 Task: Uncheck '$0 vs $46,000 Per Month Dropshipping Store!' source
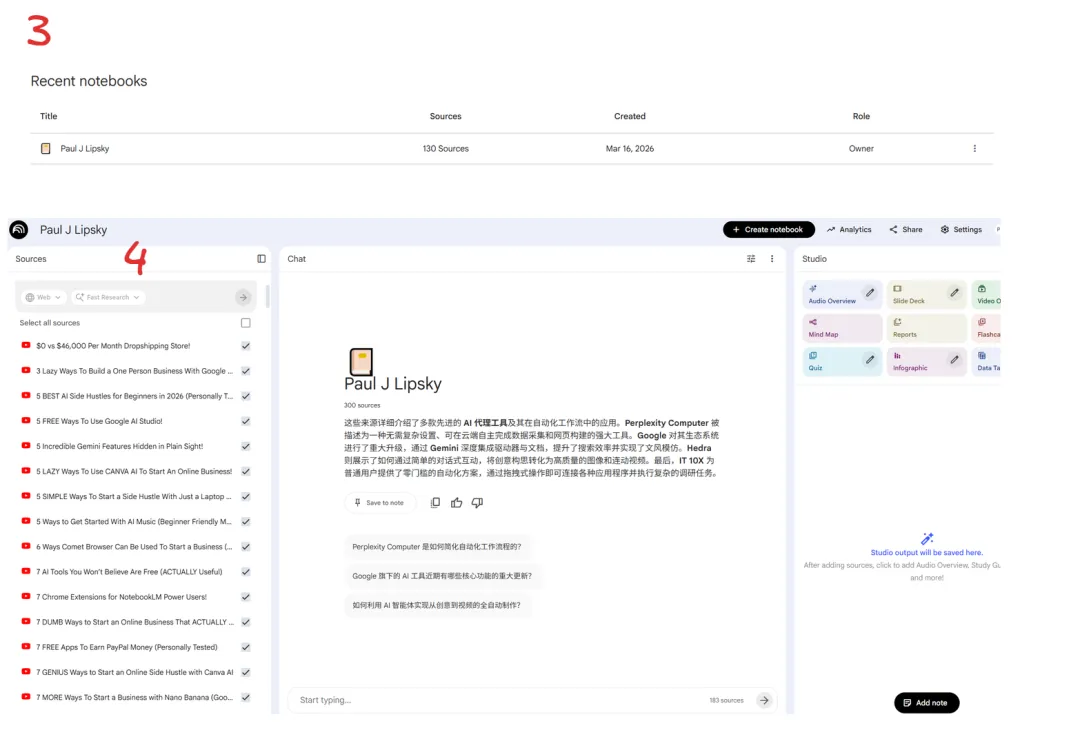coord(246,346)
